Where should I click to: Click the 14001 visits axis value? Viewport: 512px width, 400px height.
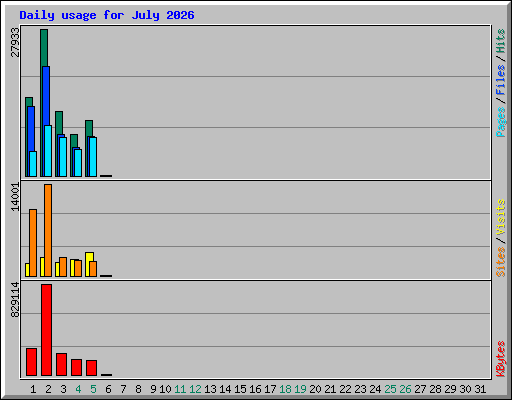[15, 197]
